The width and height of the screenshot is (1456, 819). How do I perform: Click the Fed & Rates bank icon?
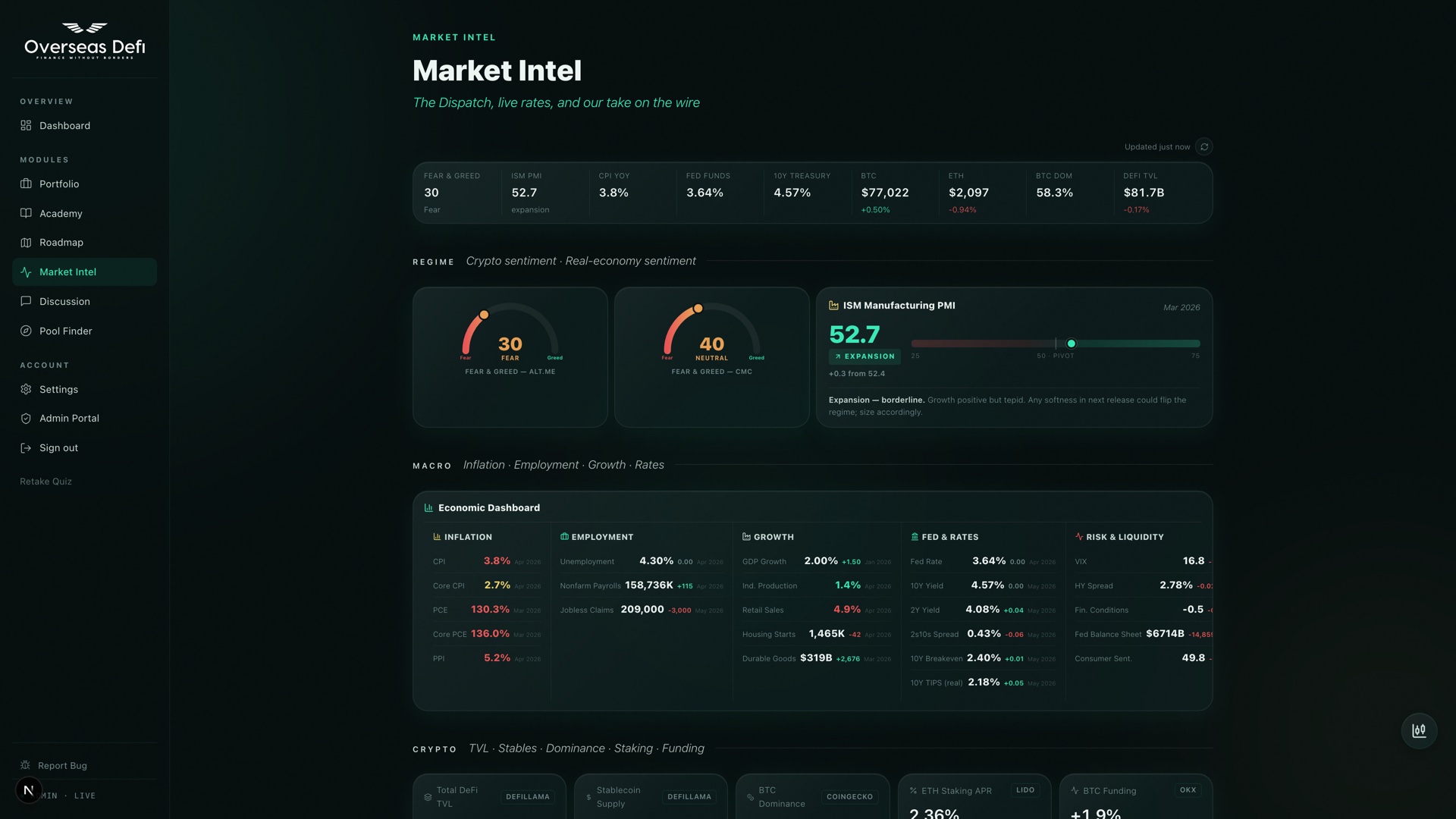click(x=915, y=536)
